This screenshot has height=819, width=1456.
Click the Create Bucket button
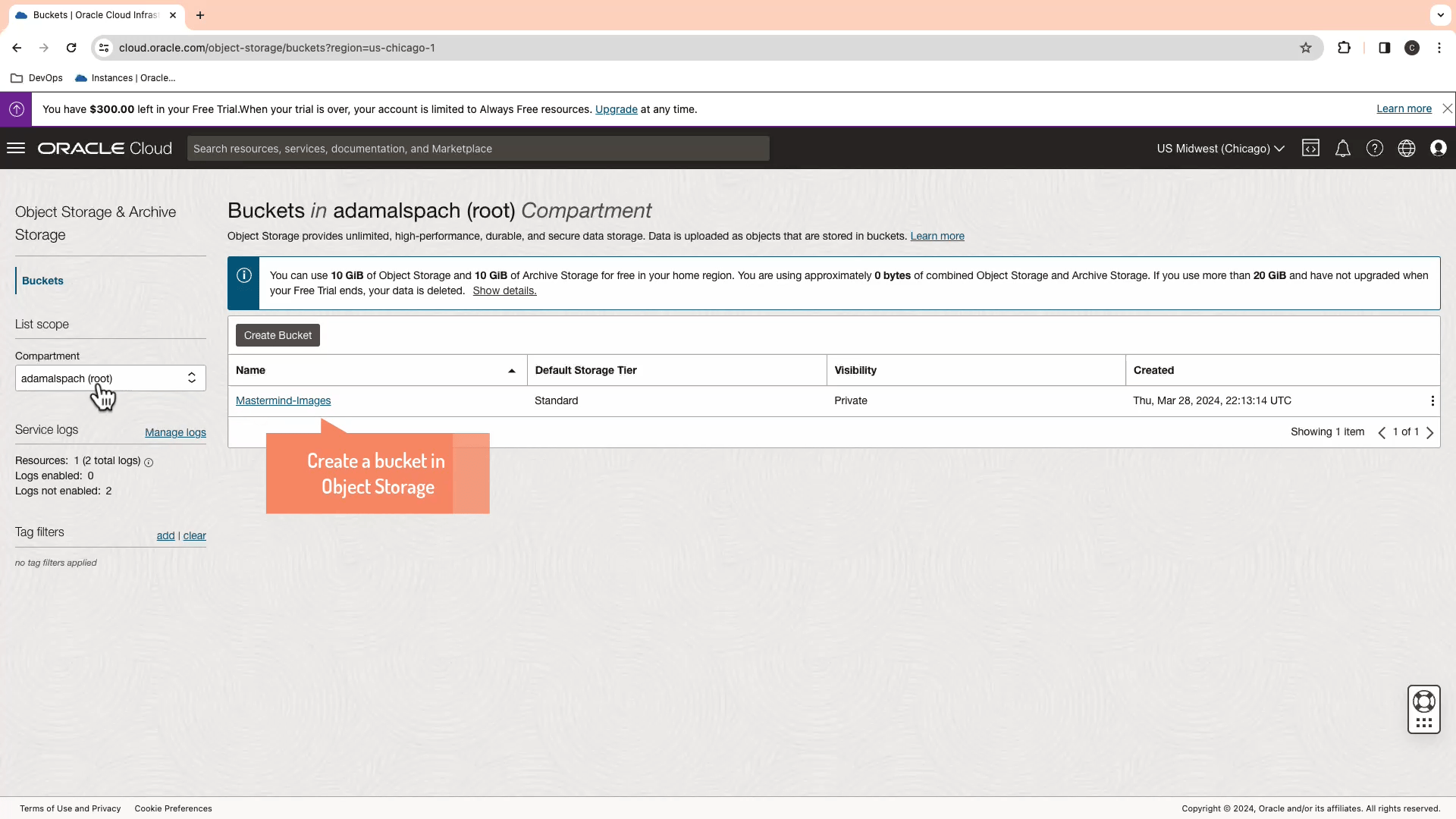(x=277, y=334)
